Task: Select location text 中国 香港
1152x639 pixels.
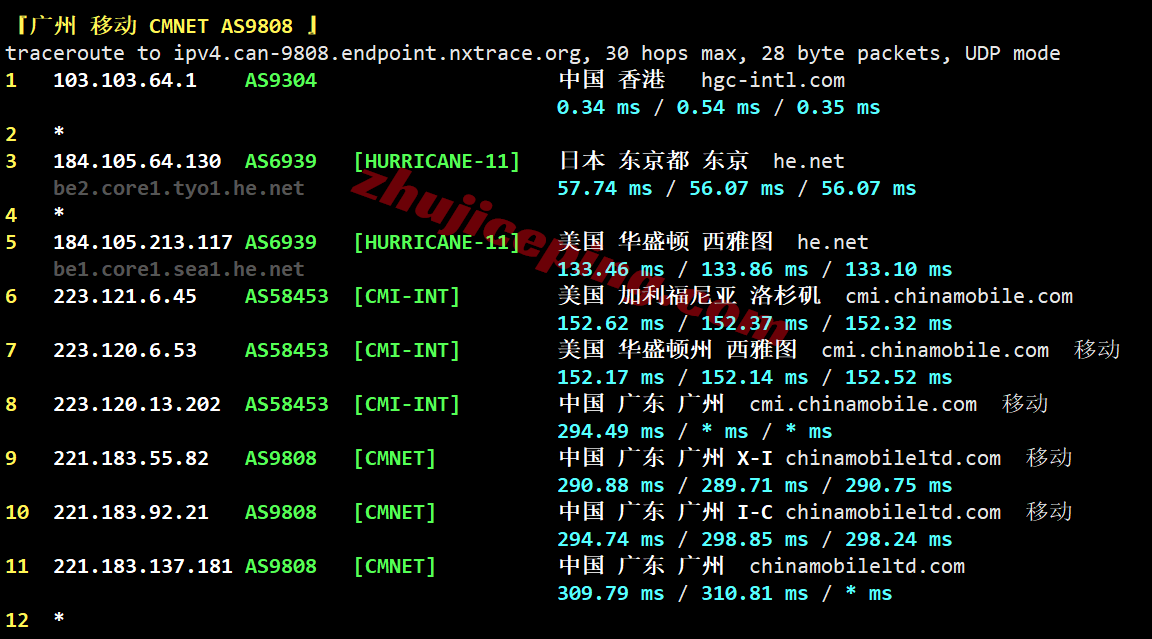Action: point(611,80)
